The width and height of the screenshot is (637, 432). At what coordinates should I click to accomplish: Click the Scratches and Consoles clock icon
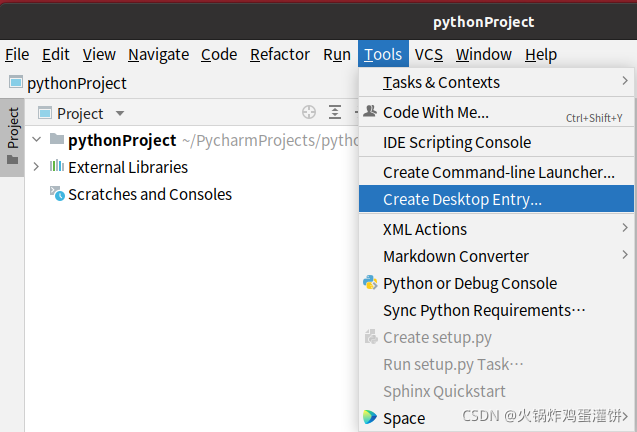(x=57, y=193)
